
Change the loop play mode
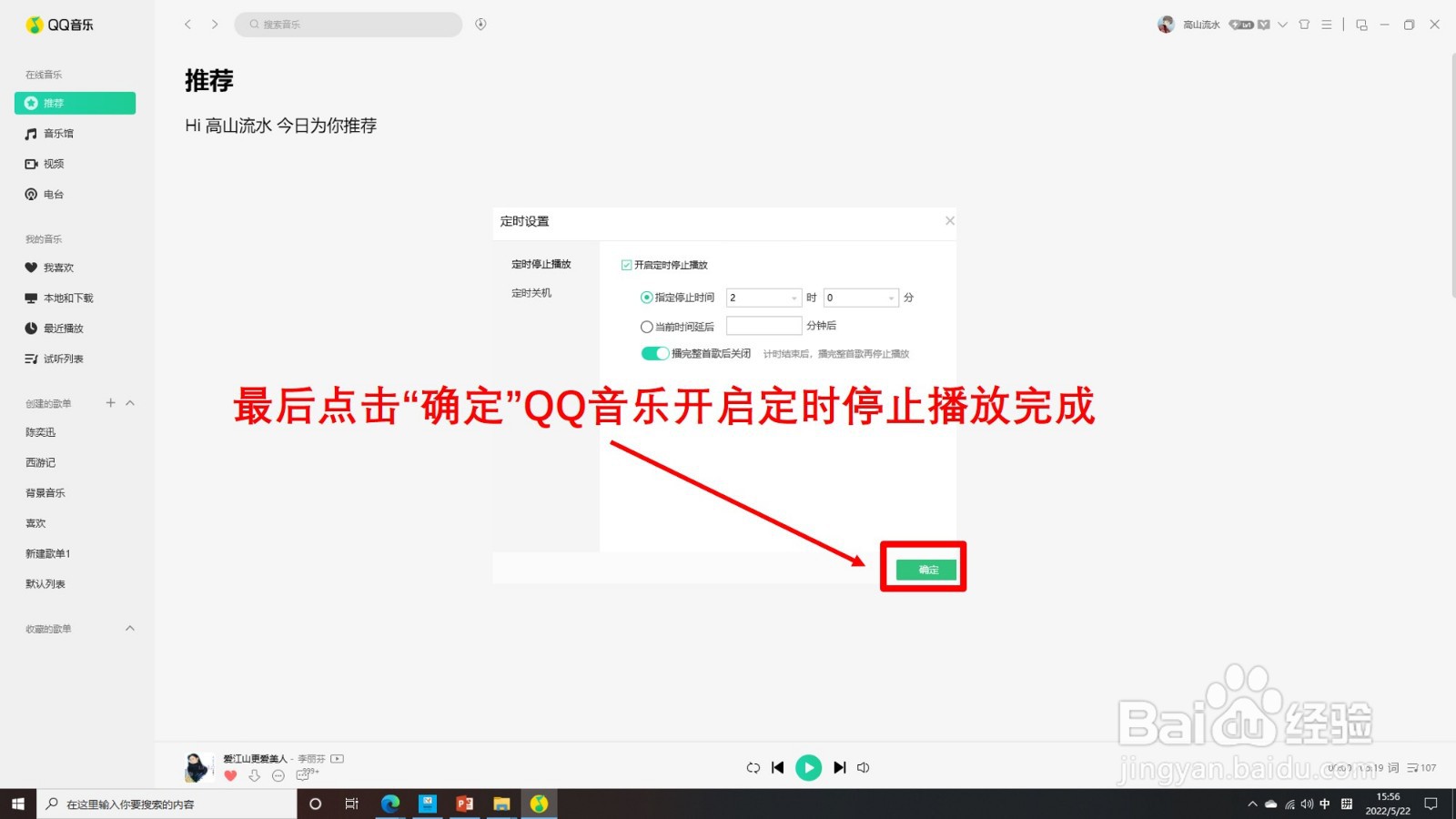[x=753, y=768]
